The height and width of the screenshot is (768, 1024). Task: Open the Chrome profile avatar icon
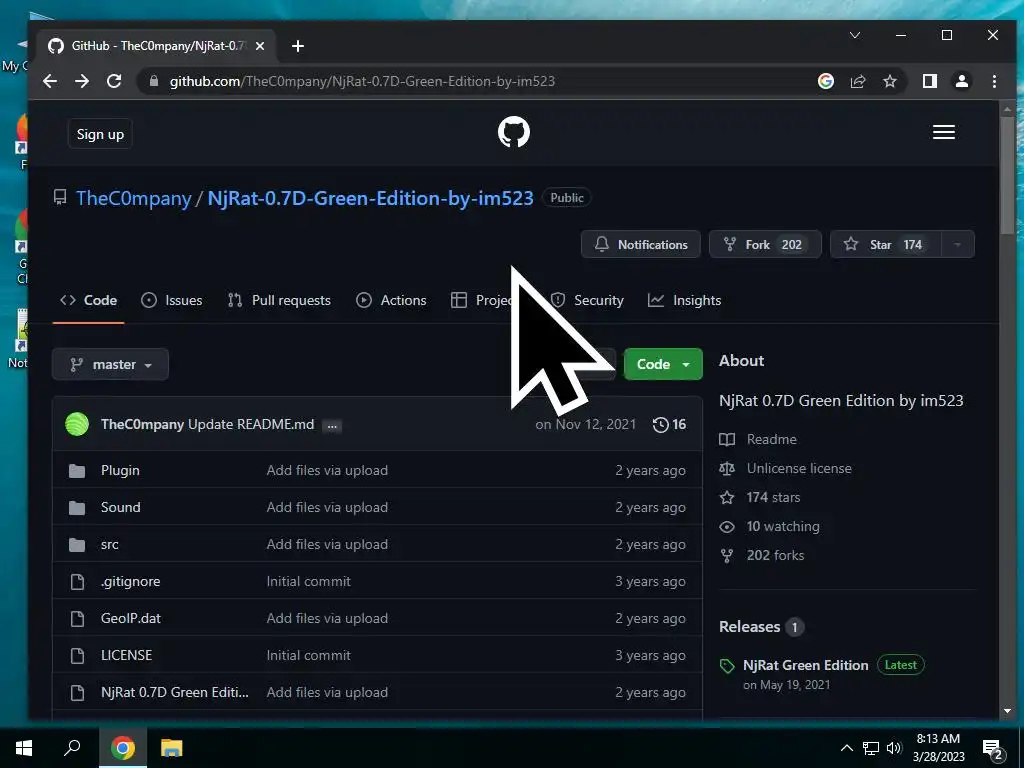coord(962,81)
